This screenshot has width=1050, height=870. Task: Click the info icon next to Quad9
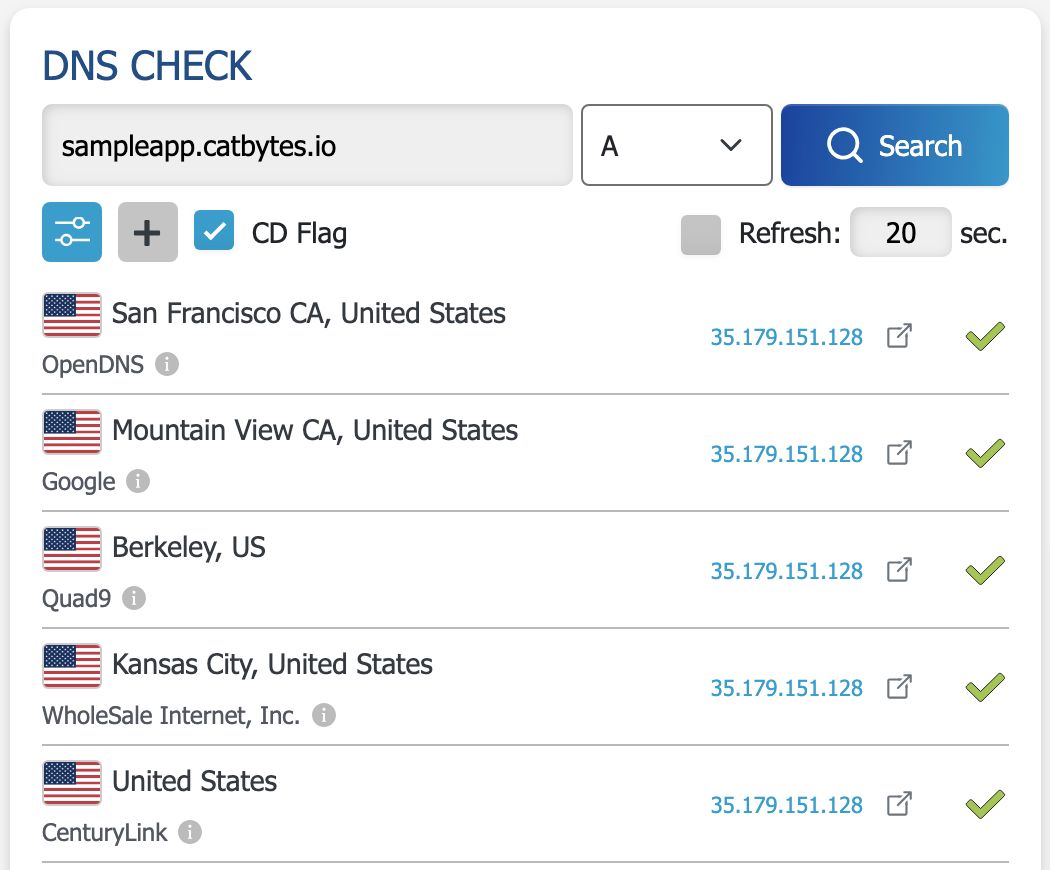(135, 600)
